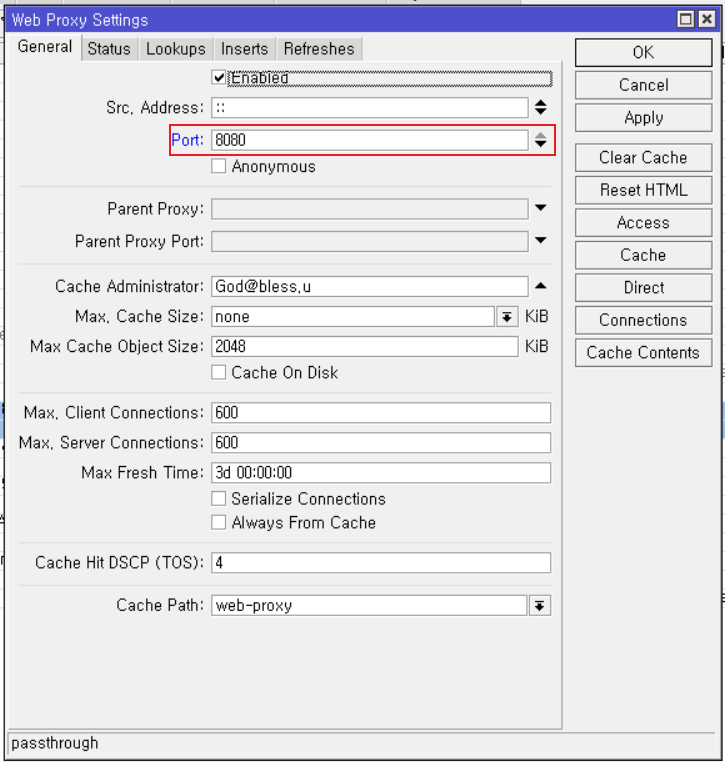This screenshot has height=762, width=725.
Task: Open the Lookups tab
Action: pyautogui.click(x=176, y=49)
